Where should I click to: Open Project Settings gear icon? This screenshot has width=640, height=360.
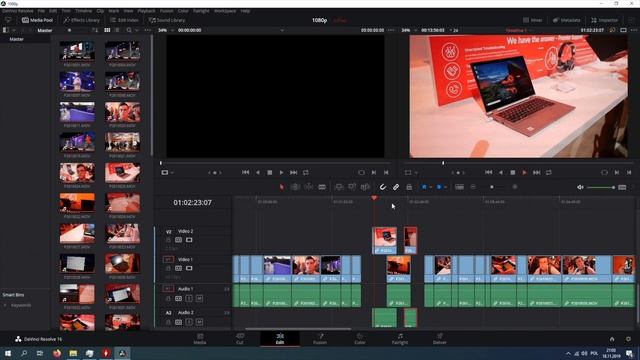click(x=628, y=339)
